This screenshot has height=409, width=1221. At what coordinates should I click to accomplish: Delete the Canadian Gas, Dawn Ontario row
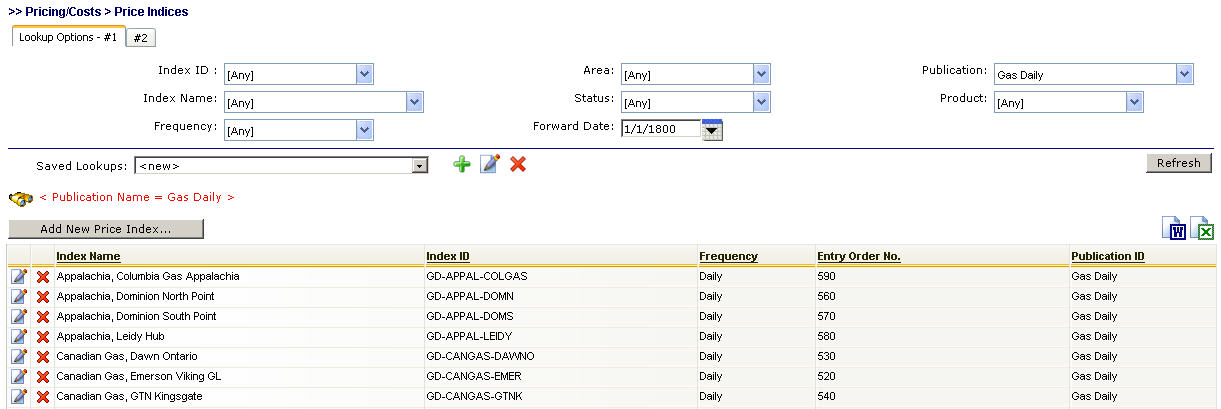[43, 357]
